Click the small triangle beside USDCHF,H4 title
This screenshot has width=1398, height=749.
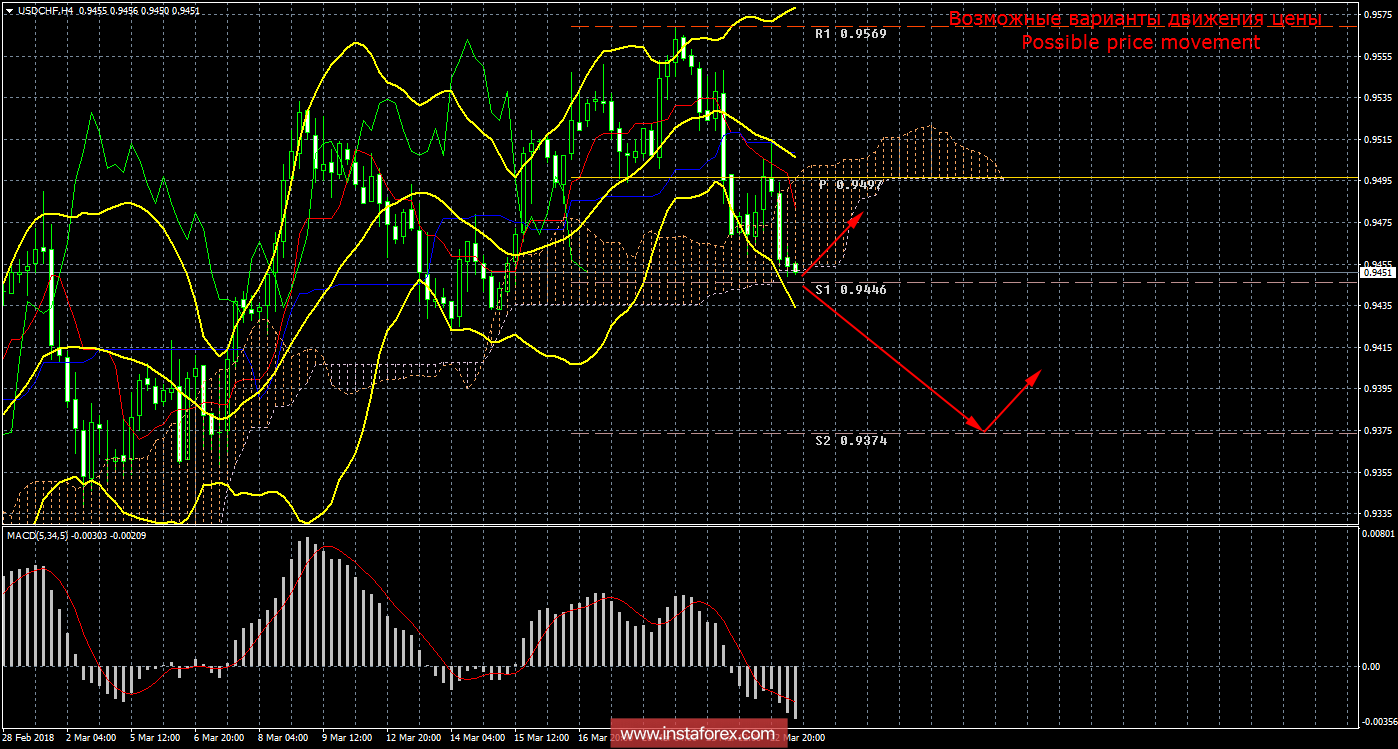[x=9, y=11]
